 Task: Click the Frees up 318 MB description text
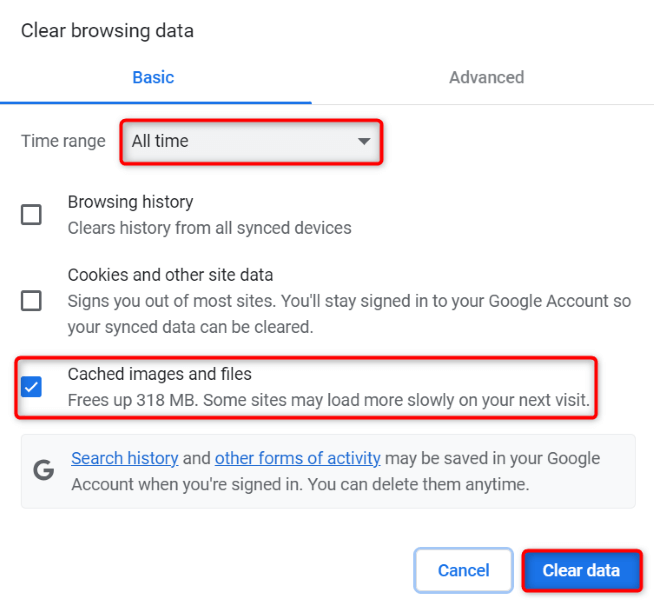pyautogui.click(x=328, y=401)
